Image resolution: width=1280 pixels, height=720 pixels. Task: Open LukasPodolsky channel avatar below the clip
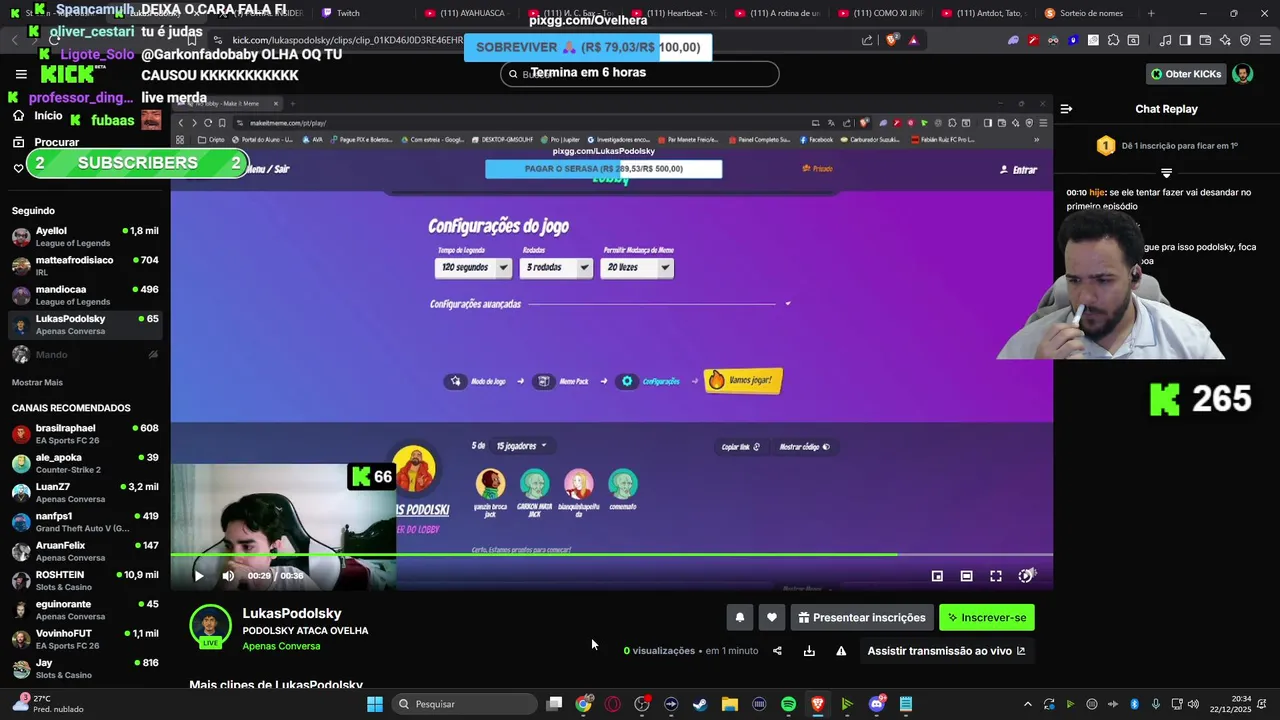[x=210, y=626]
